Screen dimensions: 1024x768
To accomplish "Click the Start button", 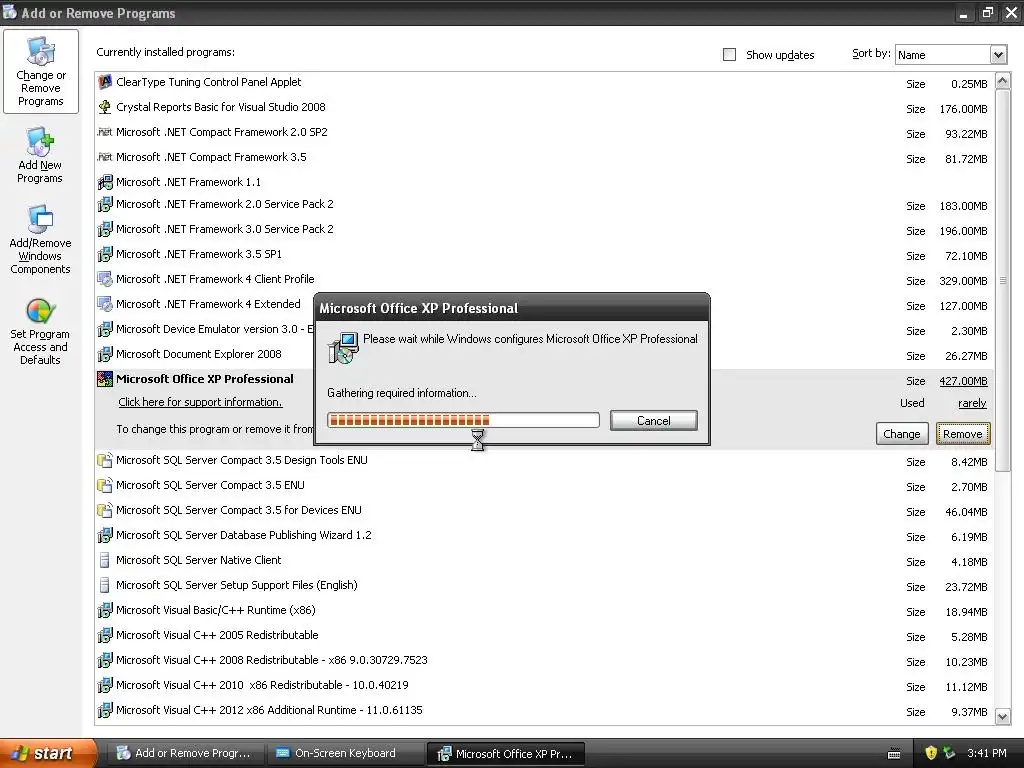I will [47, 753].
